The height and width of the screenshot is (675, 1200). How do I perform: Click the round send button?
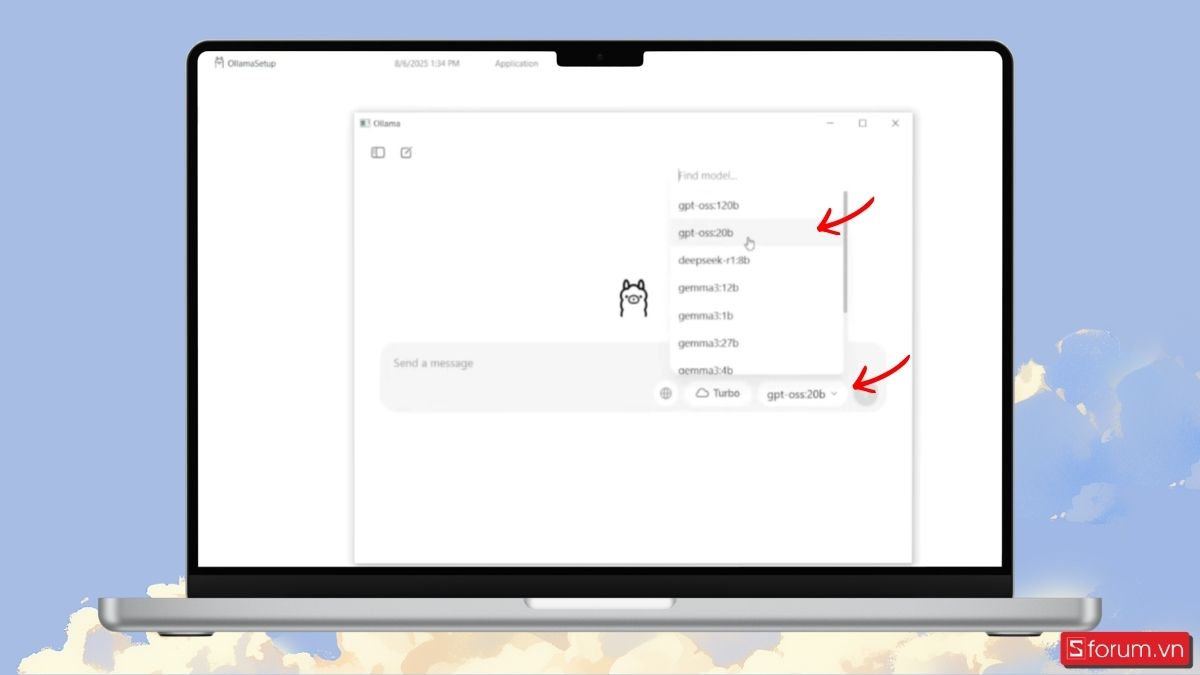point(867,394)
